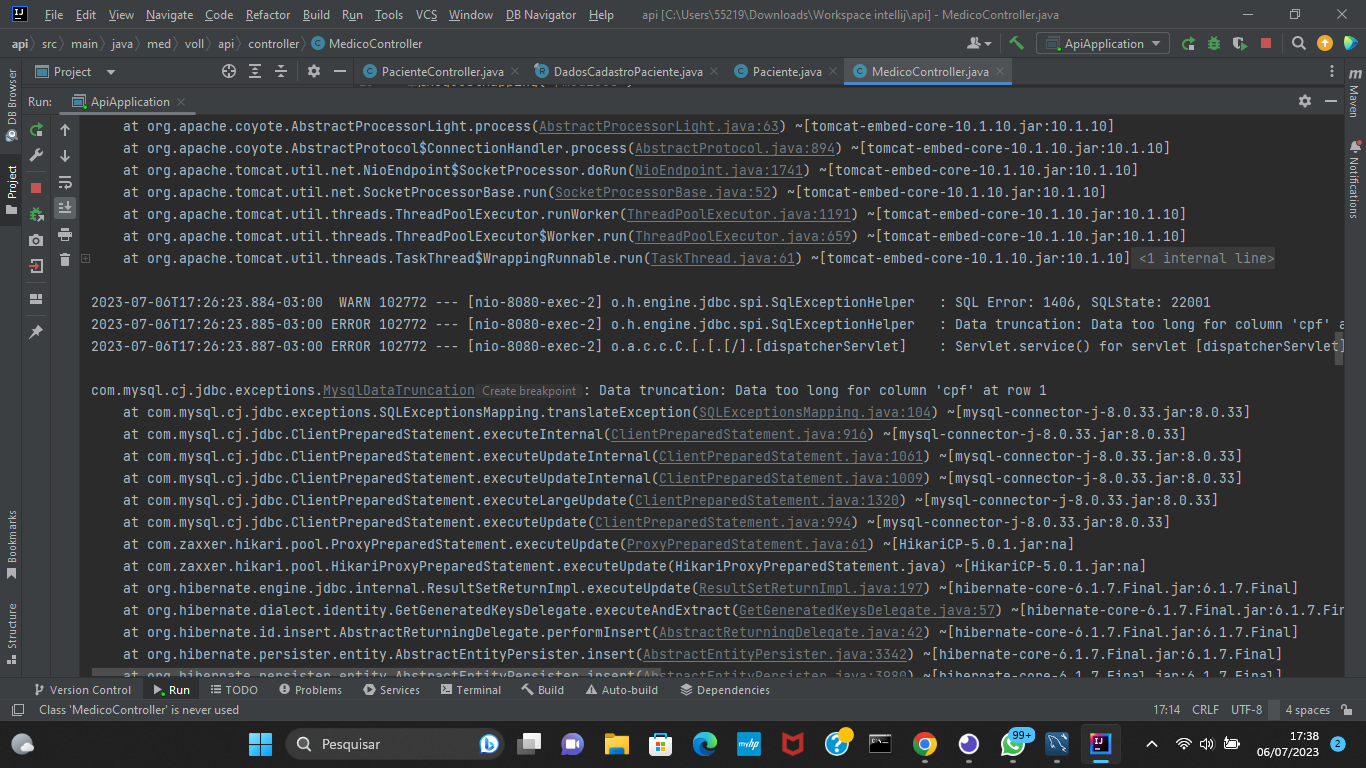Viewport: 1366px width, 768px height.
Task: Open Notifications side panel
Action: click(1354, 180)
